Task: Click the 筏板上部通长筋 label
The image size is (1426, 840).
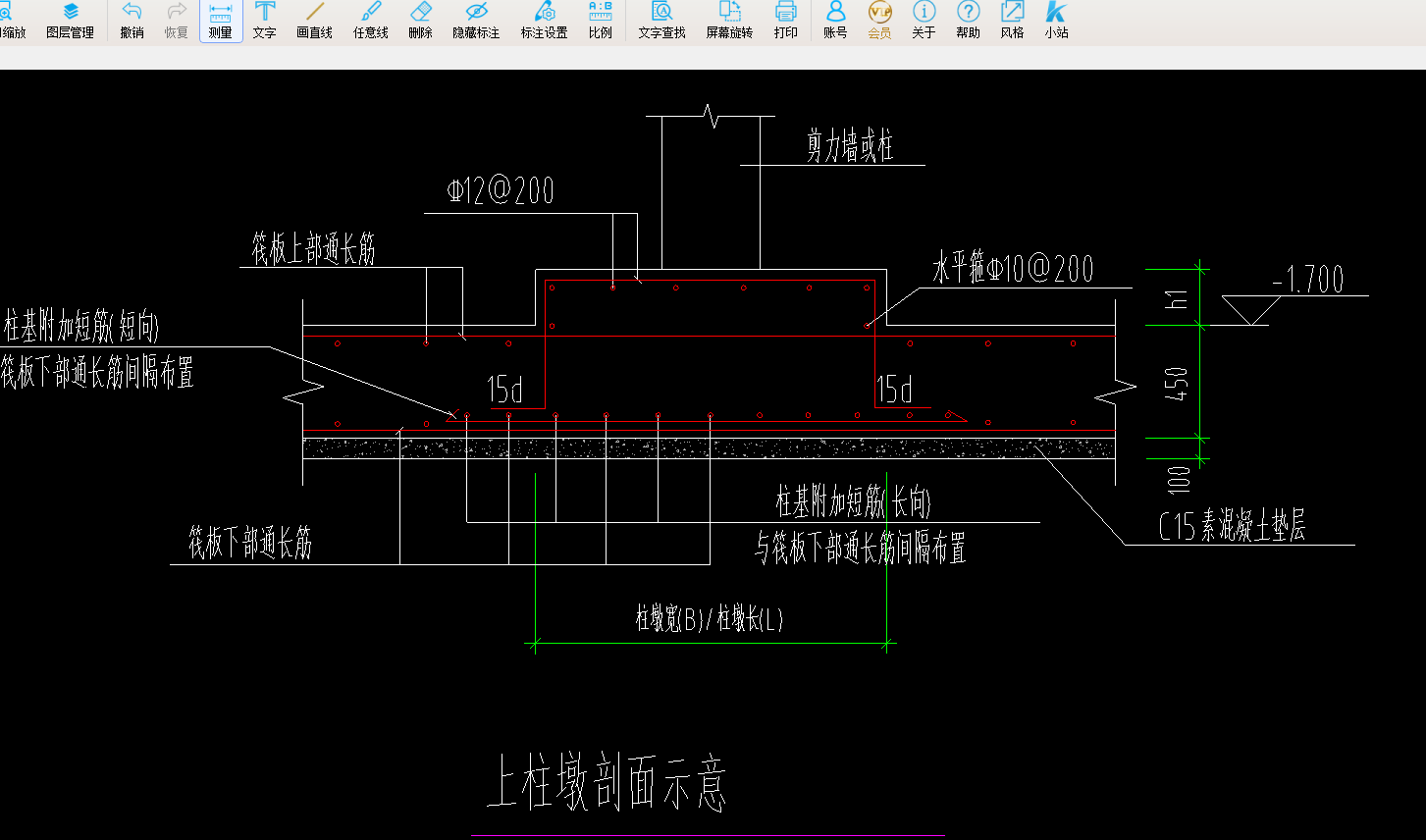Action: pyautogui.click(x=314, y=249)
